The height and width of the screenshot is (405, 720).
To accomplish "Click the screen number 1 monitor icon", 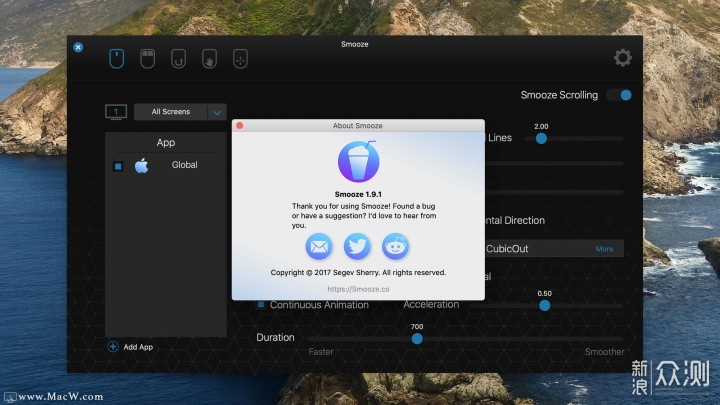I will (116, 112).
